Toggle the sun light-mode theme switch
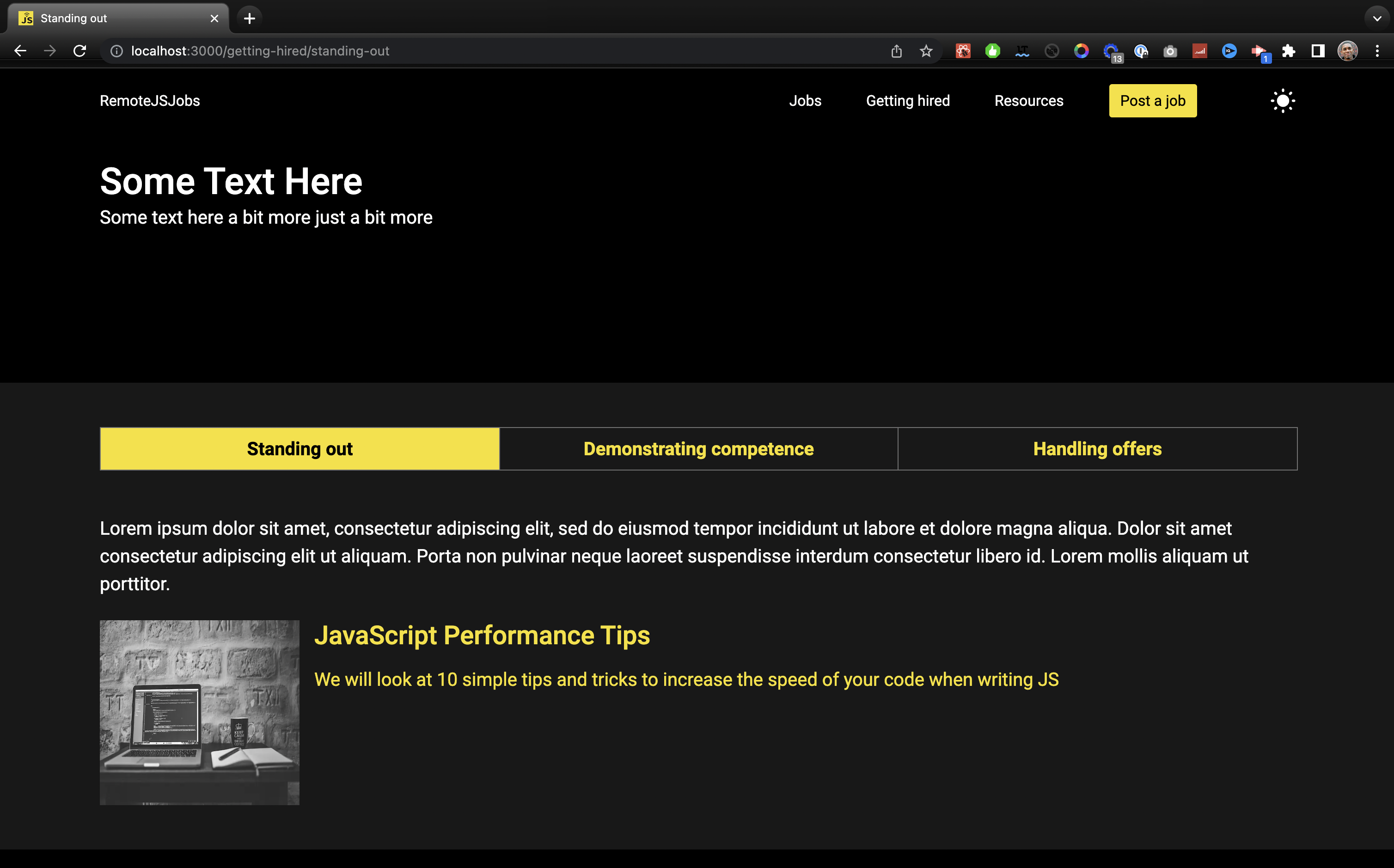Viewport: 1394px width, 868px height. coord(1282,101)
